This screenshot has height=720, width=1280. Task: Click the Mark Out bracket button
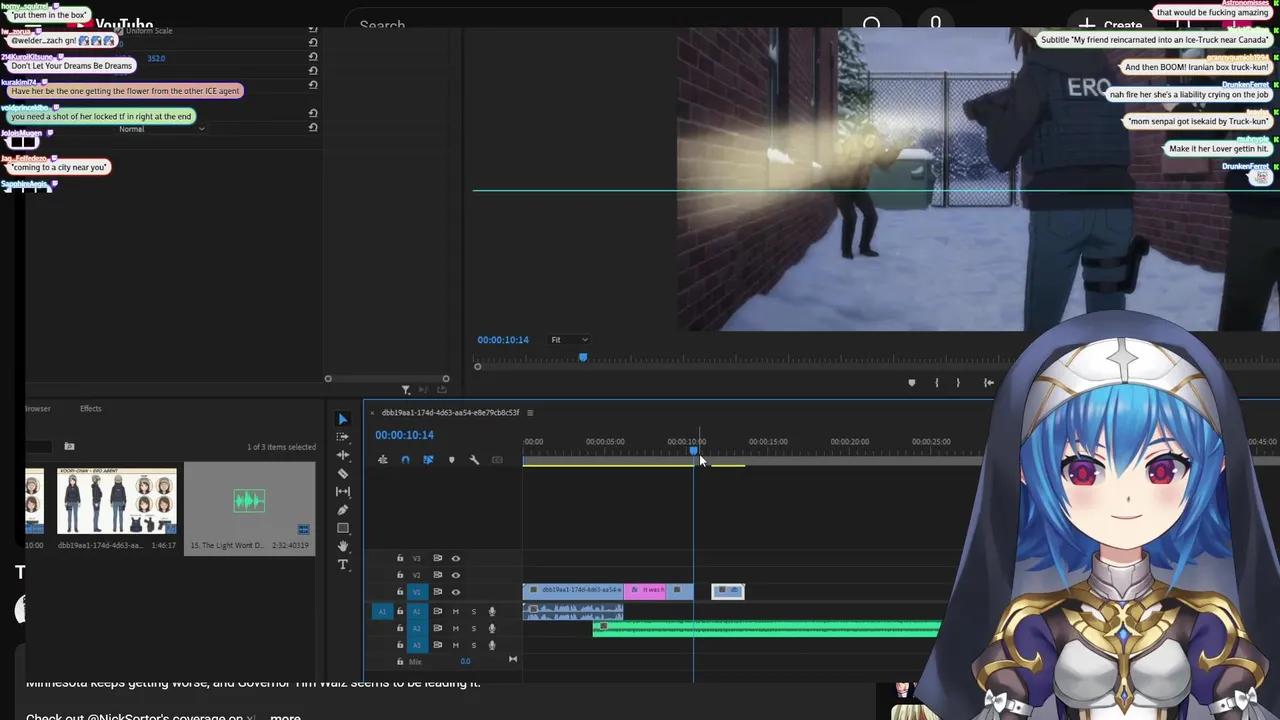(x=958, y=382)
